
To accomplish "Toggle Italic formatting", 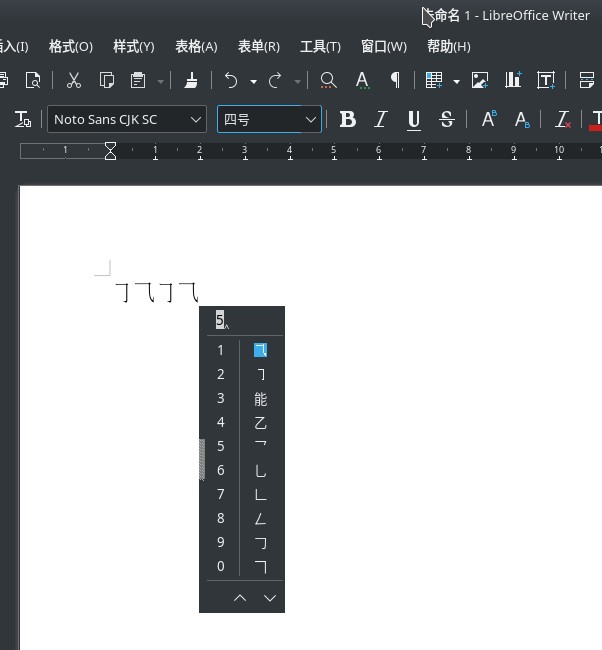I will click(381, 119).
